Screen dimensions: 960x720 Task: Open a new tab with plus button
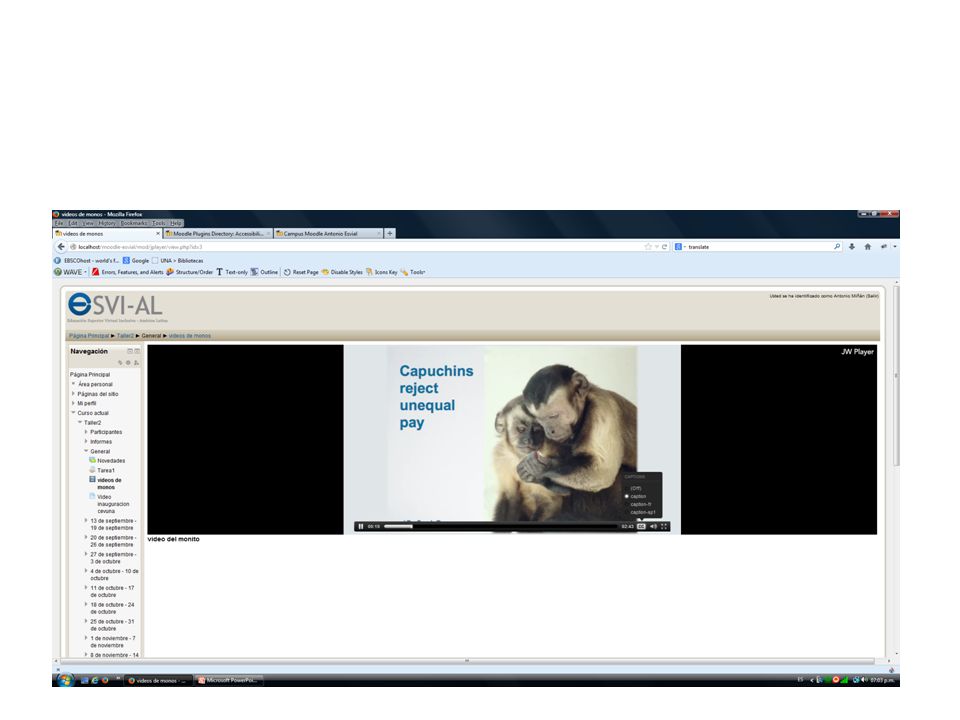389,233
